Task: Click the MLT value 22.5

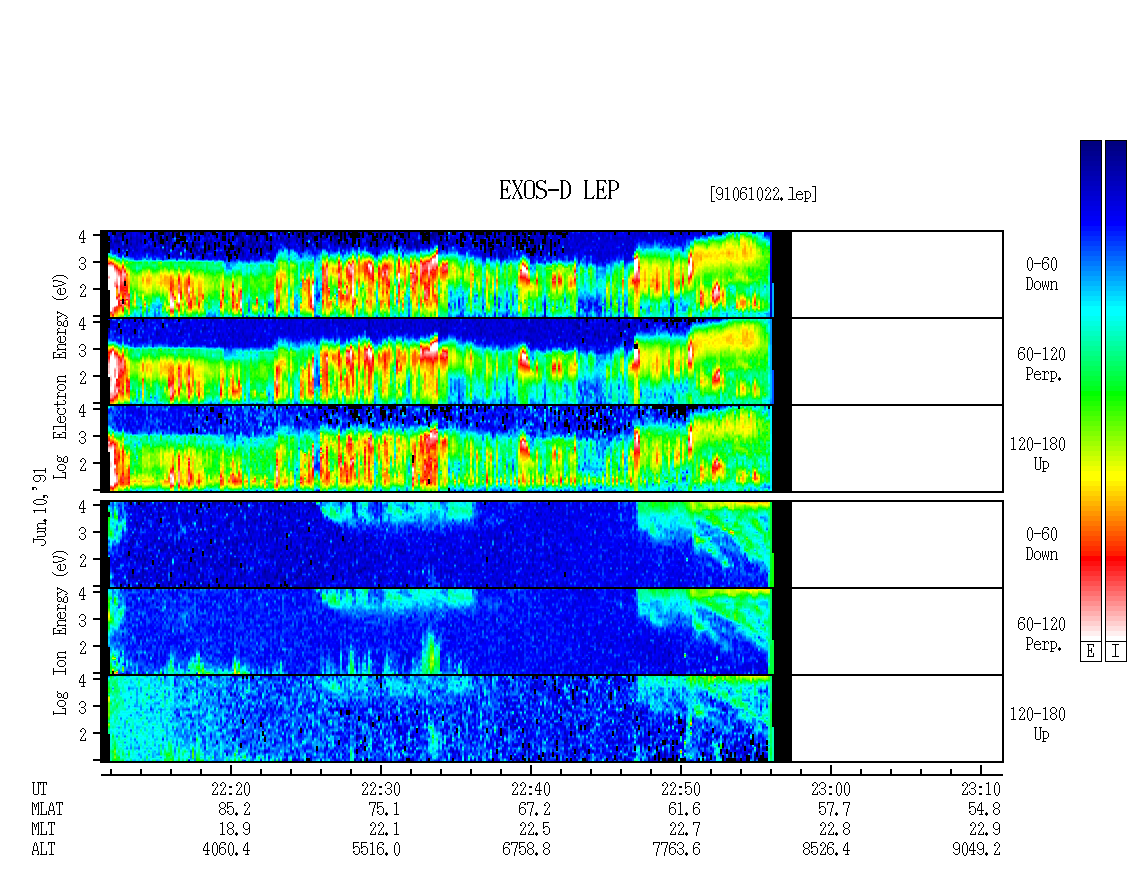Action: 535,830
